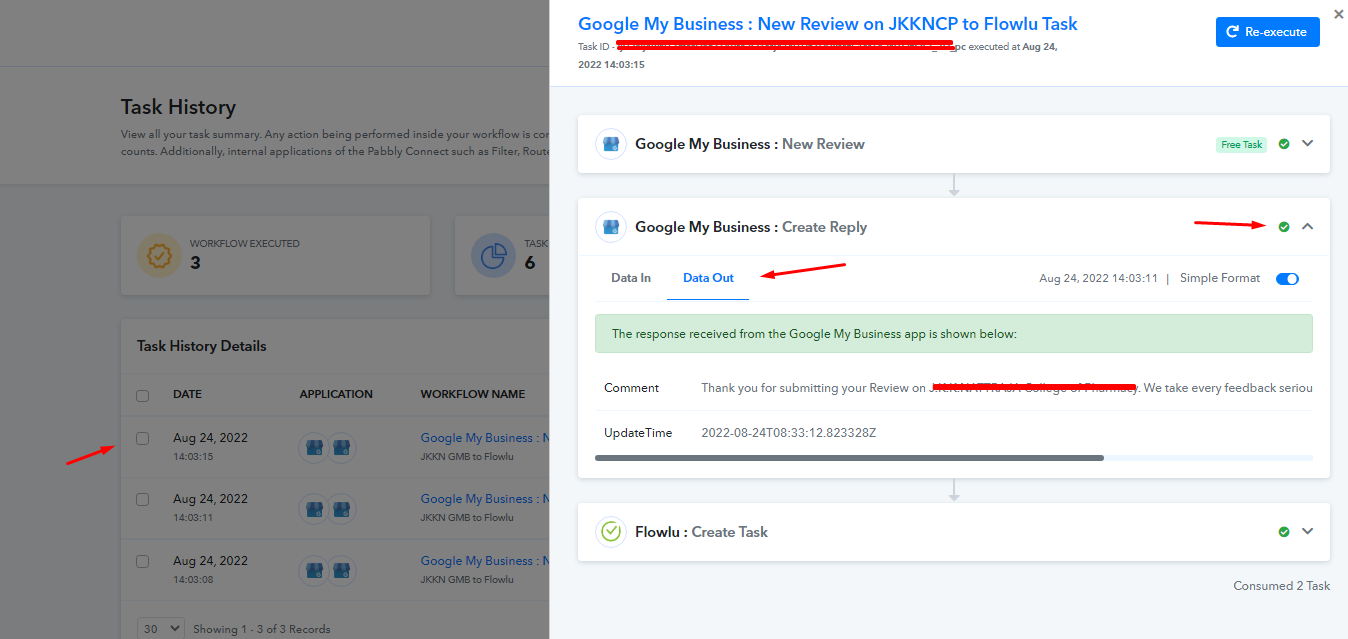Screen dimensions: 1348x639
Task: Open workflow link in the 14:03:15 row
Action: [x=485, y=438]
